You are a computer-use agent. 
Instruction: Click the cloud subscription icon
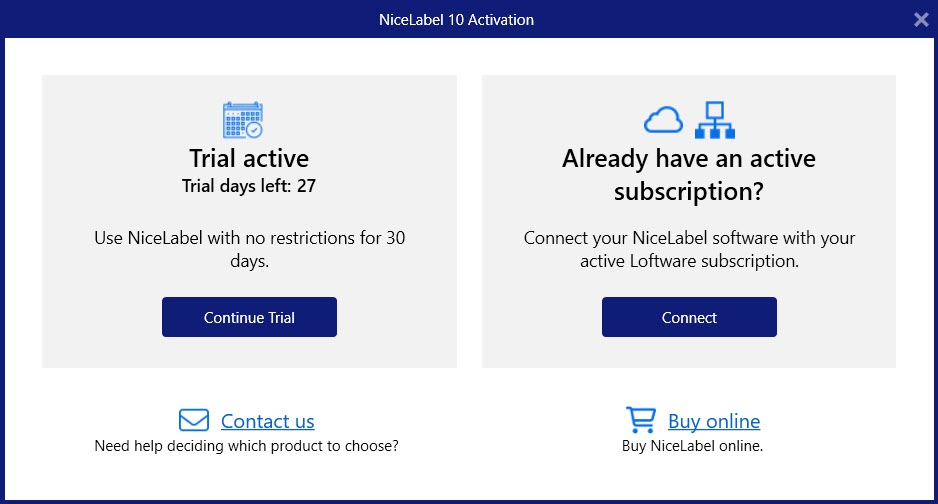663,120
